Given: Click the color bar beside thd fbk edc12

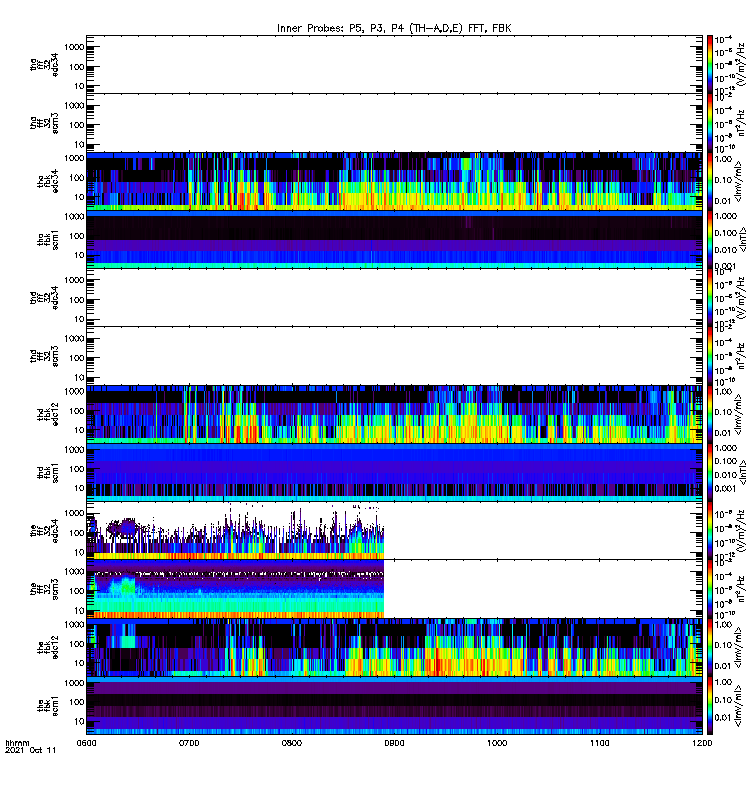Looking at the screenshot, I should (x=710, y=414).
